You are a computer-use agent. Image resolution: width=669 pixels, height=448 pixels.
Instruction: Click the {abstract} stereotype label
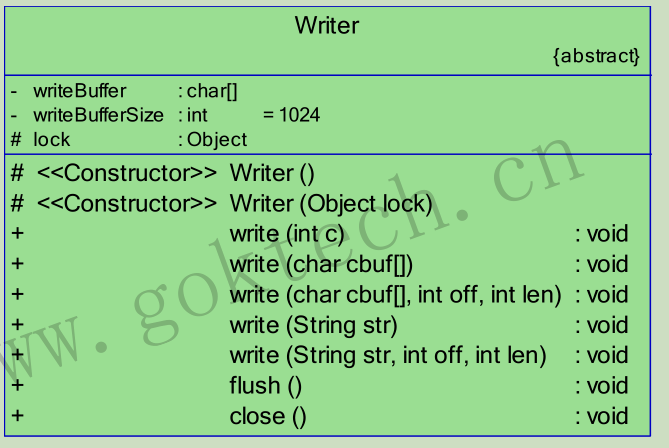pyautogui.click(x=596, y=56)
